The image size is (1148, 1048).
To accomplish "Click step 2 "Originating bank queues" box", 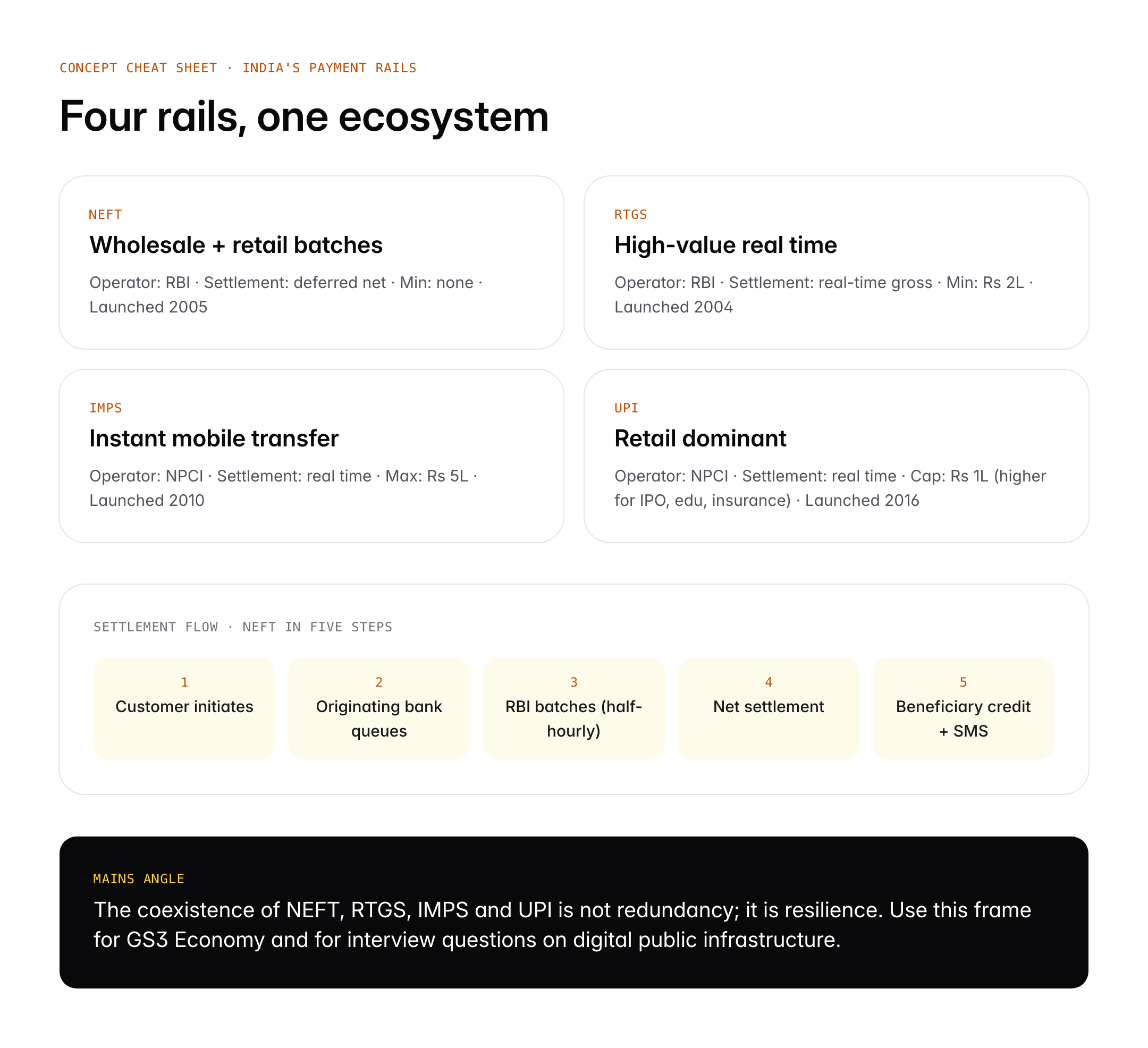I will pyautogui.click(x=378, y=707).
